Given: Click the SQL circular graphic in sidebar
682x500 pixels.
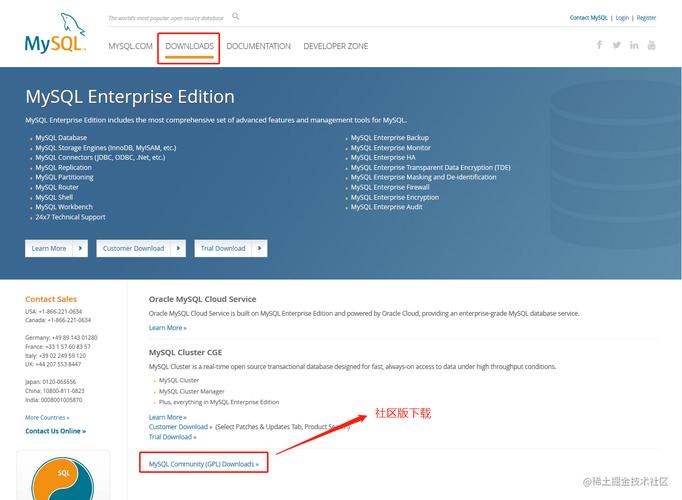Looking at the screenshot, I should tap(63, 478).
